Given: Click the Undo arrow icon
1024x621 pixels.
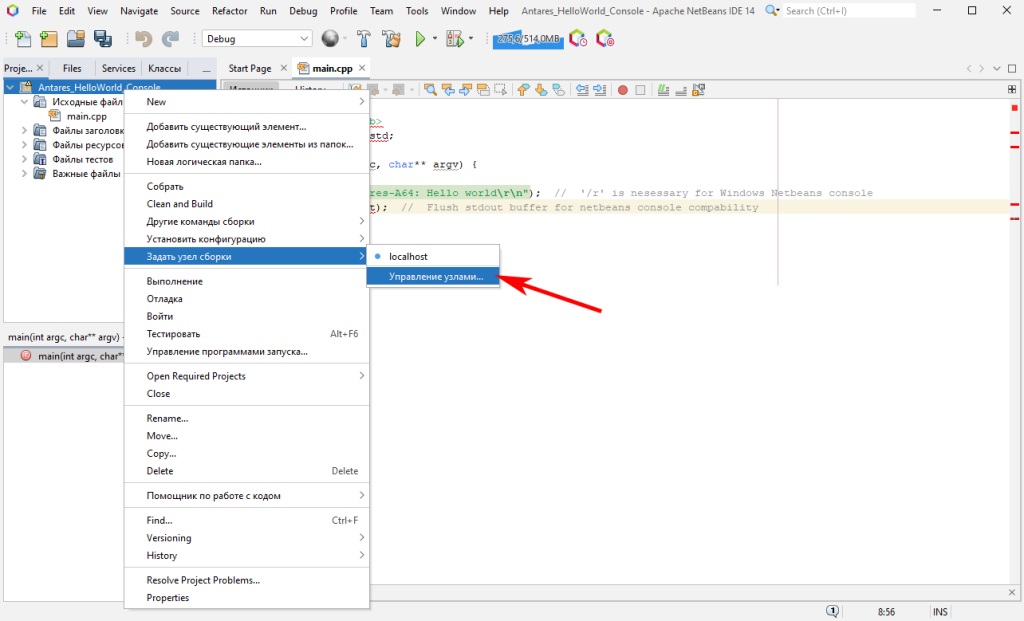Looking at the screenshot, I should point(144,39).
